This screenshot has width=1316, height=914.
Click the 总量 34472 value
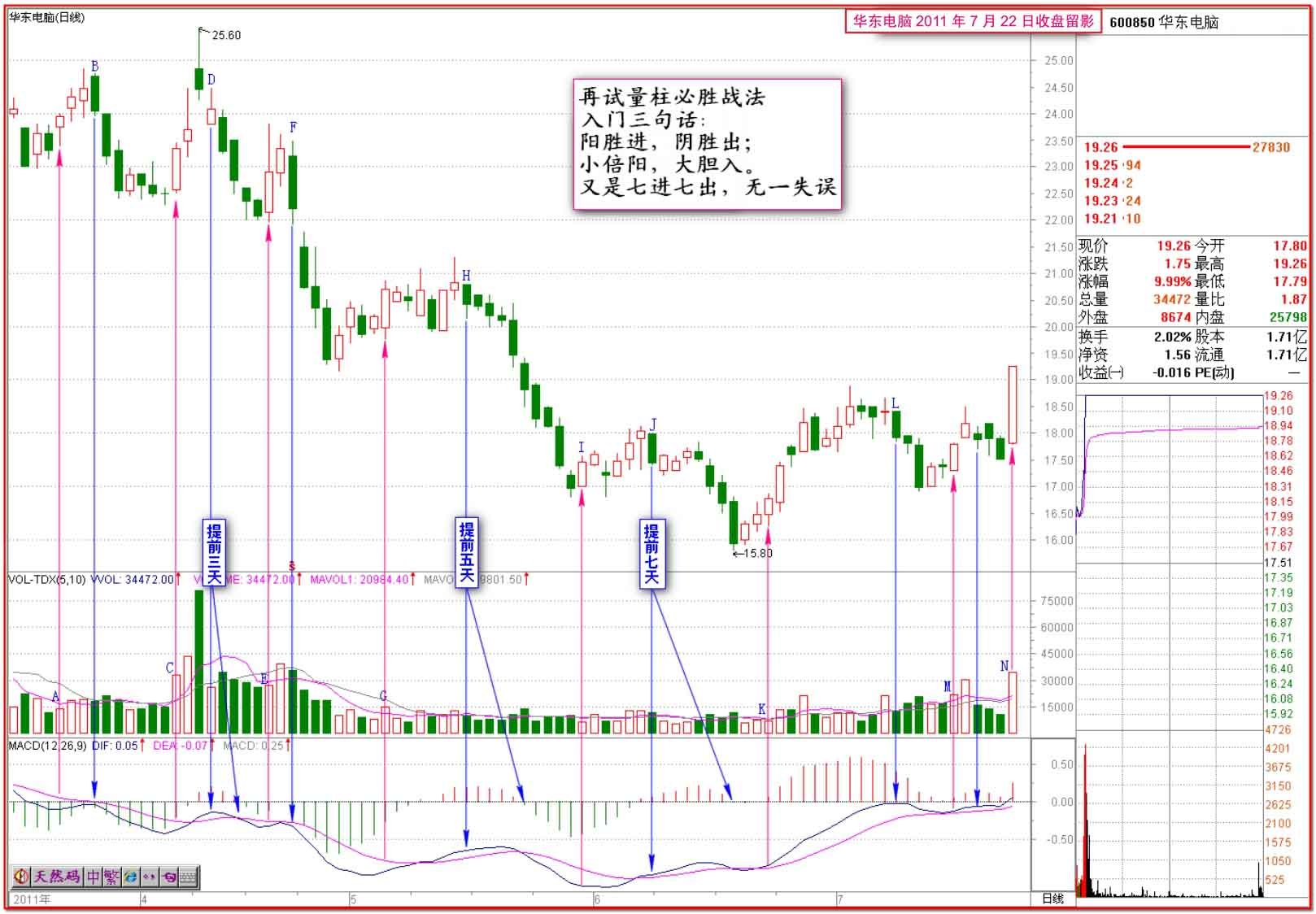(x=1172, y=299)
